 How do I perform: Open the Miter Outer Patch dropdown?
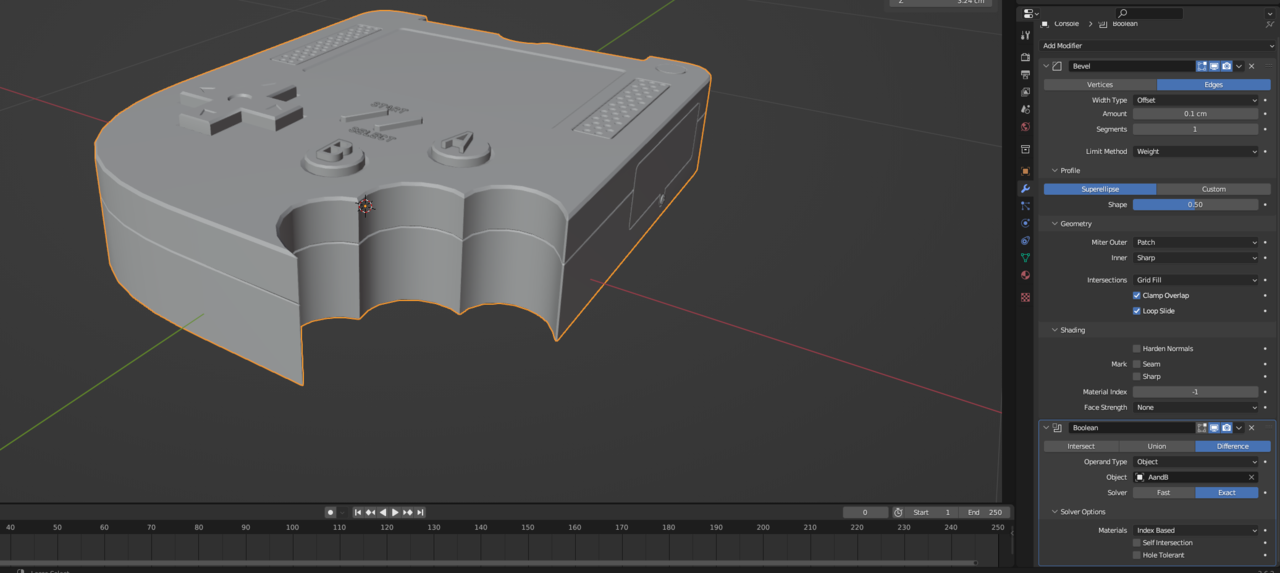pyautogui.click(x=1196, y=242)
